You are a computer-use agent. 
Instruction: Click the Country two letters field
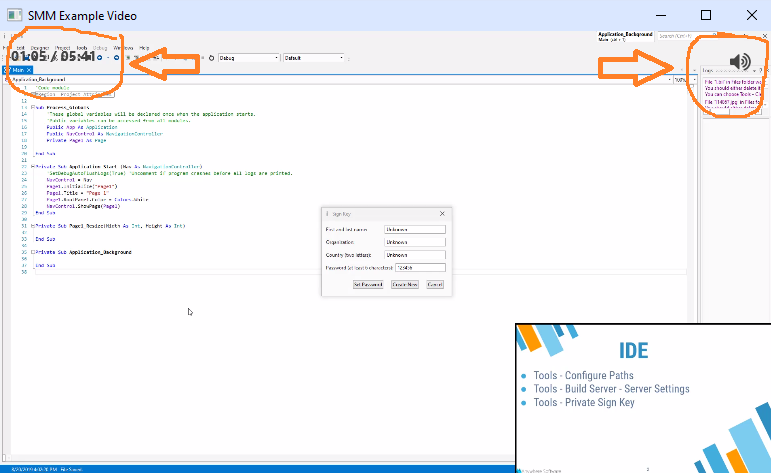pos(415,255)
